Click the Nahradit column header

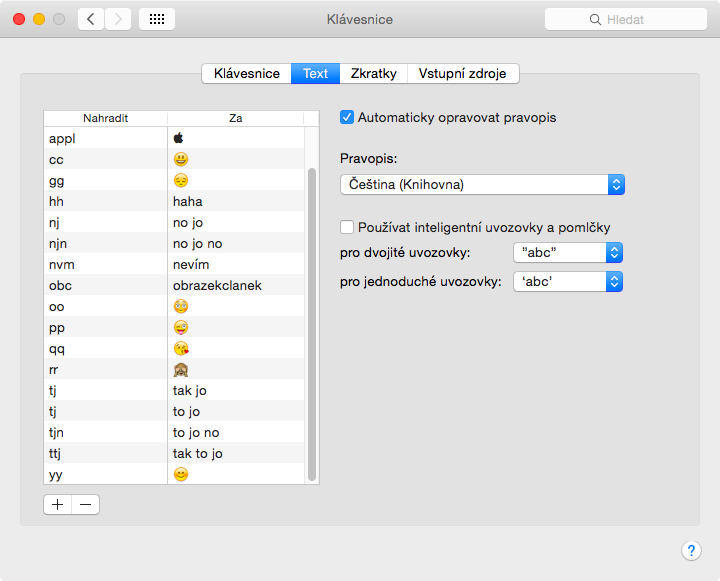(105, 118)
